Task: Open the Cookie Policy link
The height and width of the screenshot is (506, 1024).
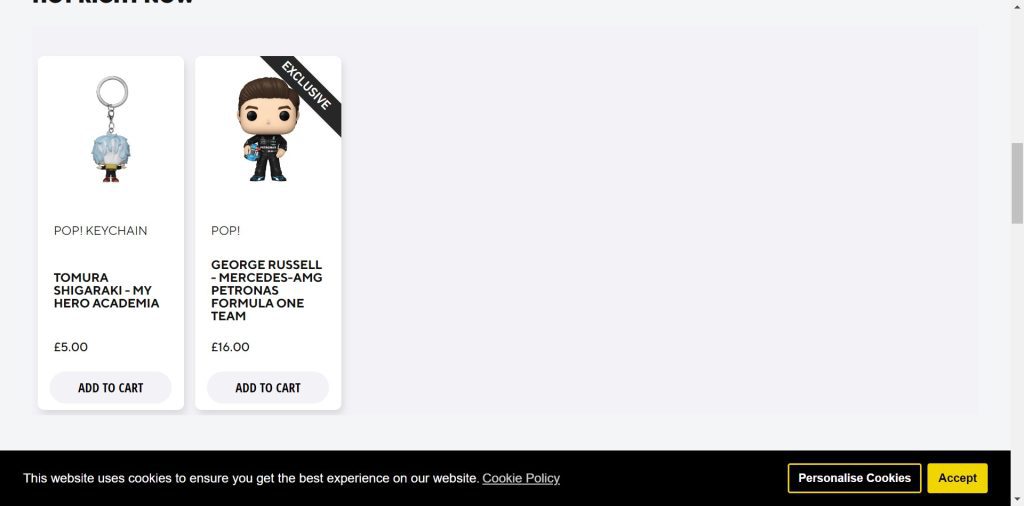Action: [521, 478]
